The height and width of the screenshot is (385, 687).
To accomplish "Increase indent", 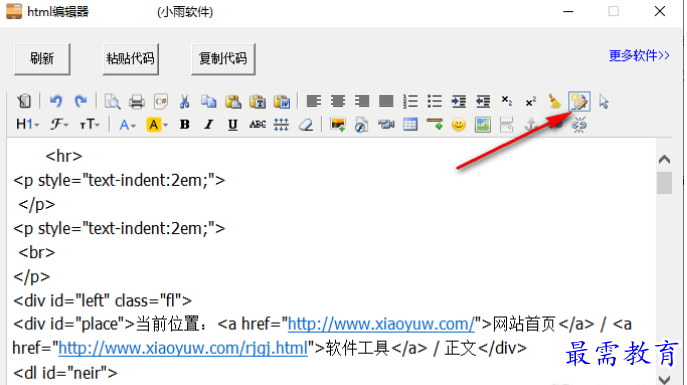I will pyautogui.click(x=459, y=102).
